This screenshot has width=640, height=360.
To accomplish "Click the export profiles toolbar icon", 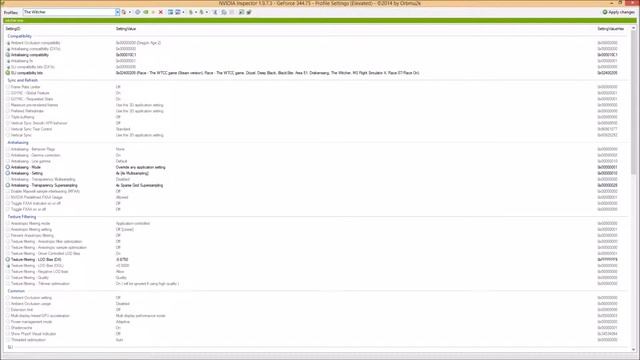I will pos(191,12).
